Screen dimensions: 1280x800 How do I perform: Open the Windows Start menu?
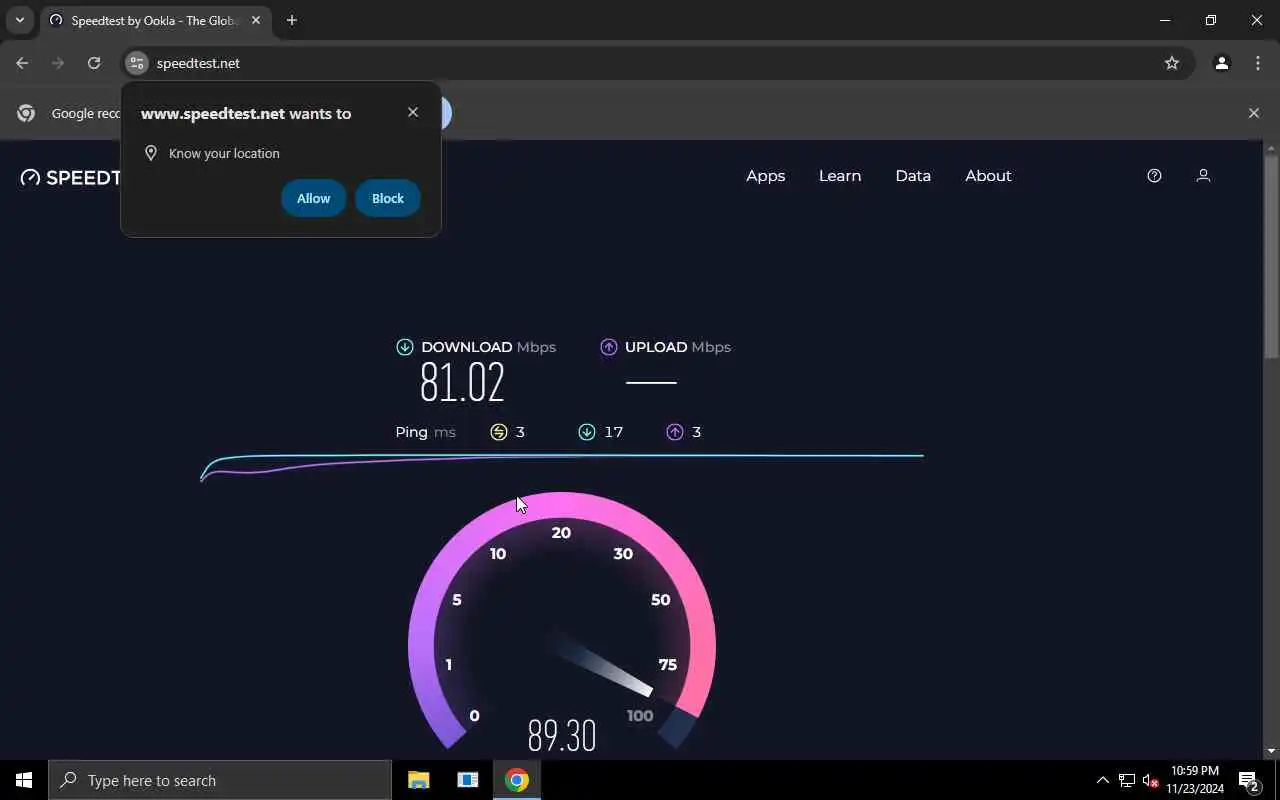pyautogui.click(x=24, y=780)
